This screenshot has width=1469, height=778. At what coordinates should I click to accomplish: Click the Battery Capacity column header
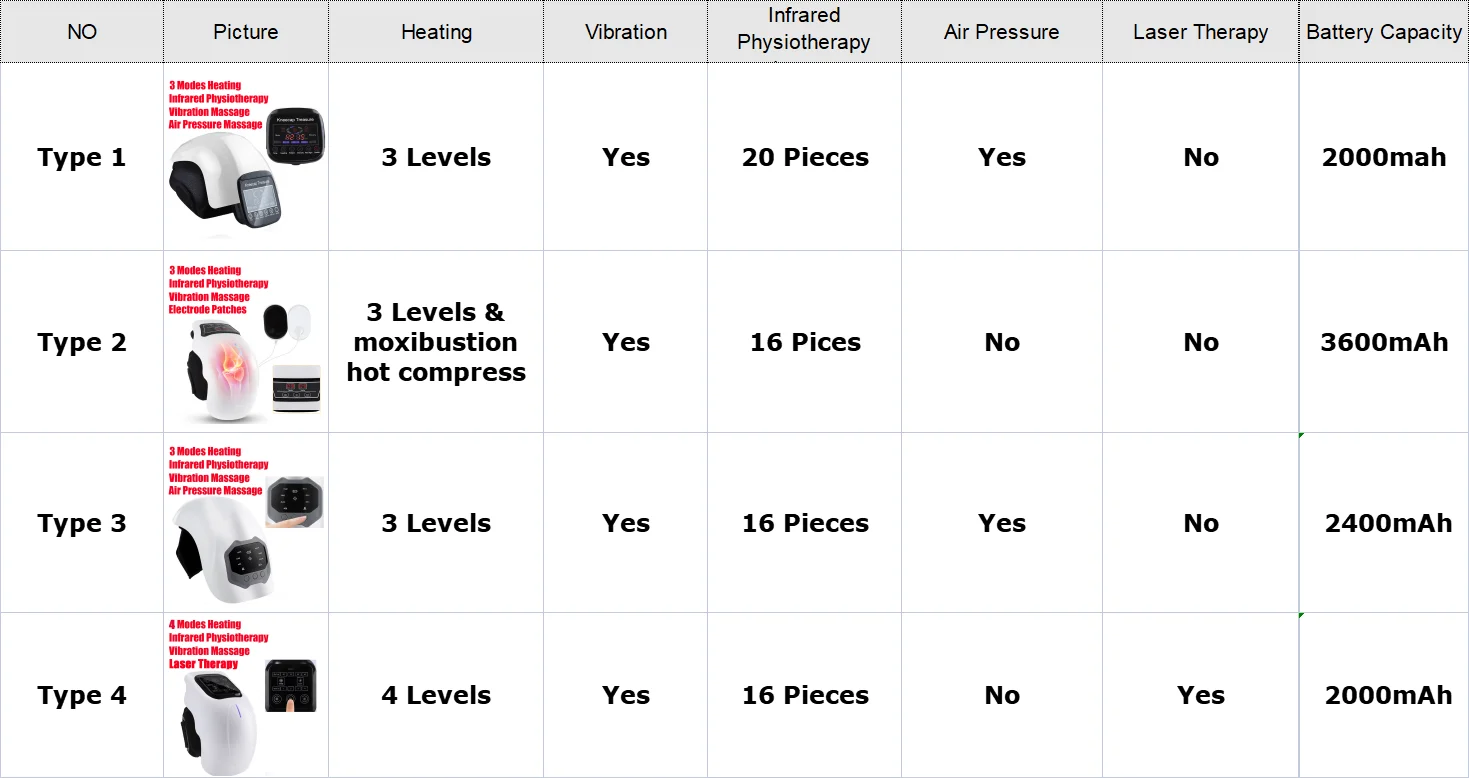tap(1384, 32)
